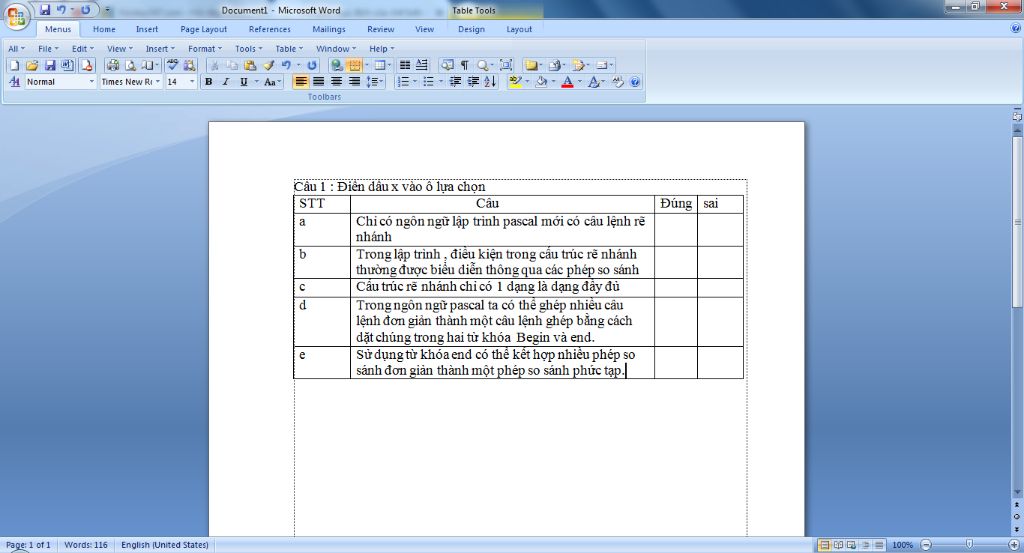Click the zoom slider handle
This screenshot has width=1024, height=553.
pos(969,544)
